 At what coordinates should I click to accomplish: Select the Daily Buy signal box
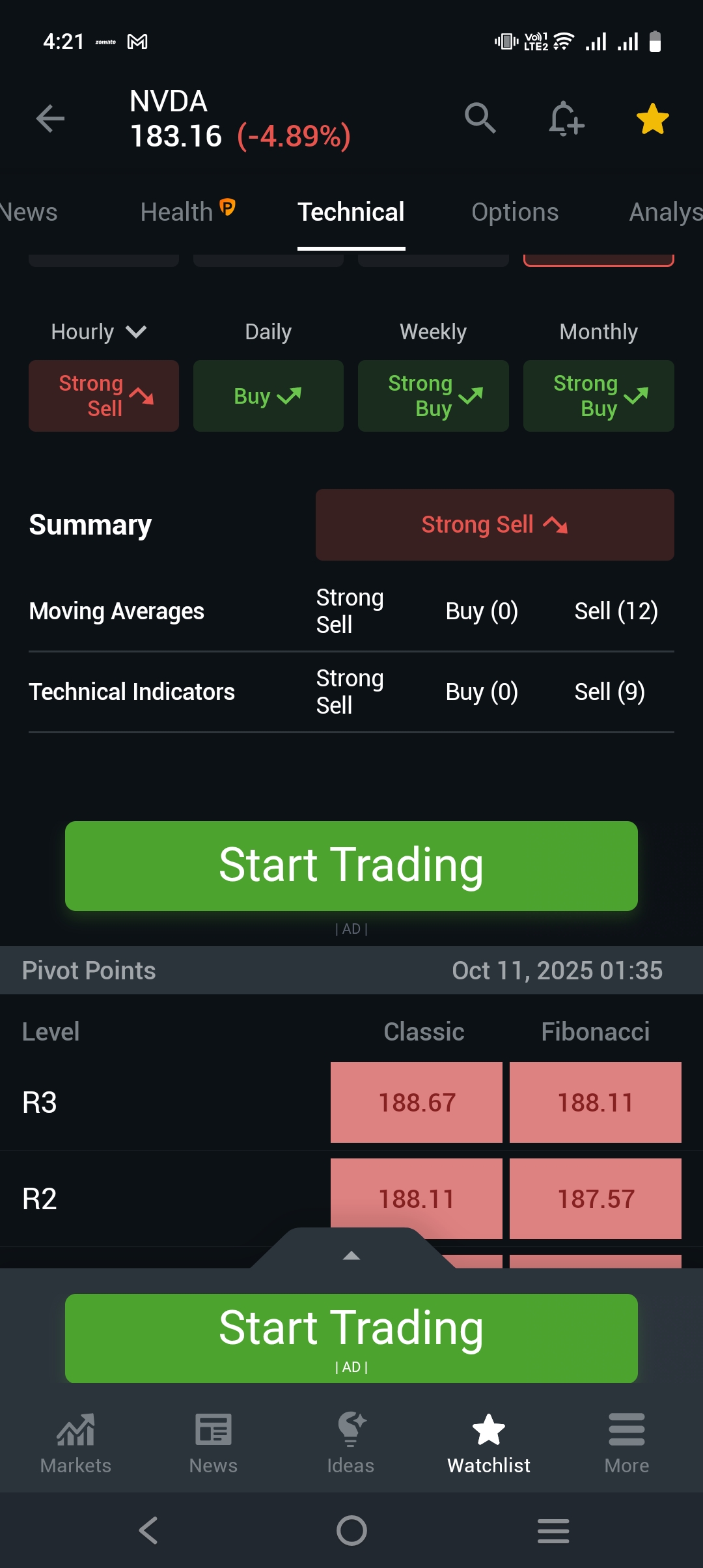tap(268, 396)
